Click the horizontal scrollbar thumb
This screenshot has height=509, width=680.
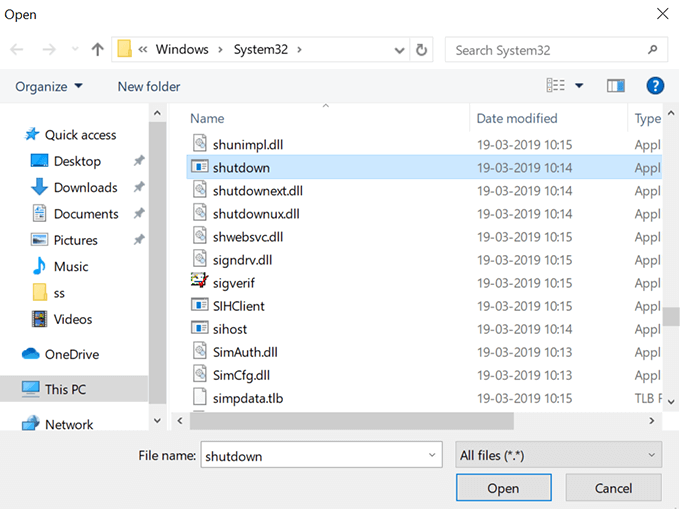[x=352, y=421]
